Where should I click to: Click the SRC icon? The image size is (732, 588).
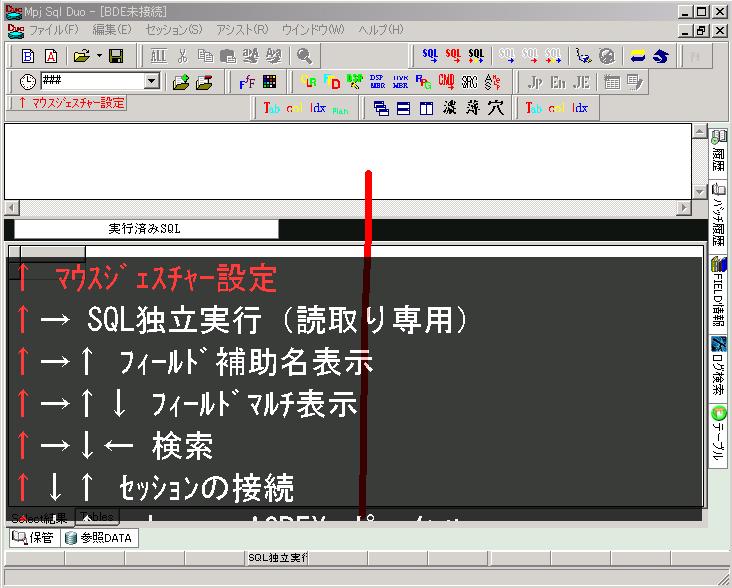(469, 82)
